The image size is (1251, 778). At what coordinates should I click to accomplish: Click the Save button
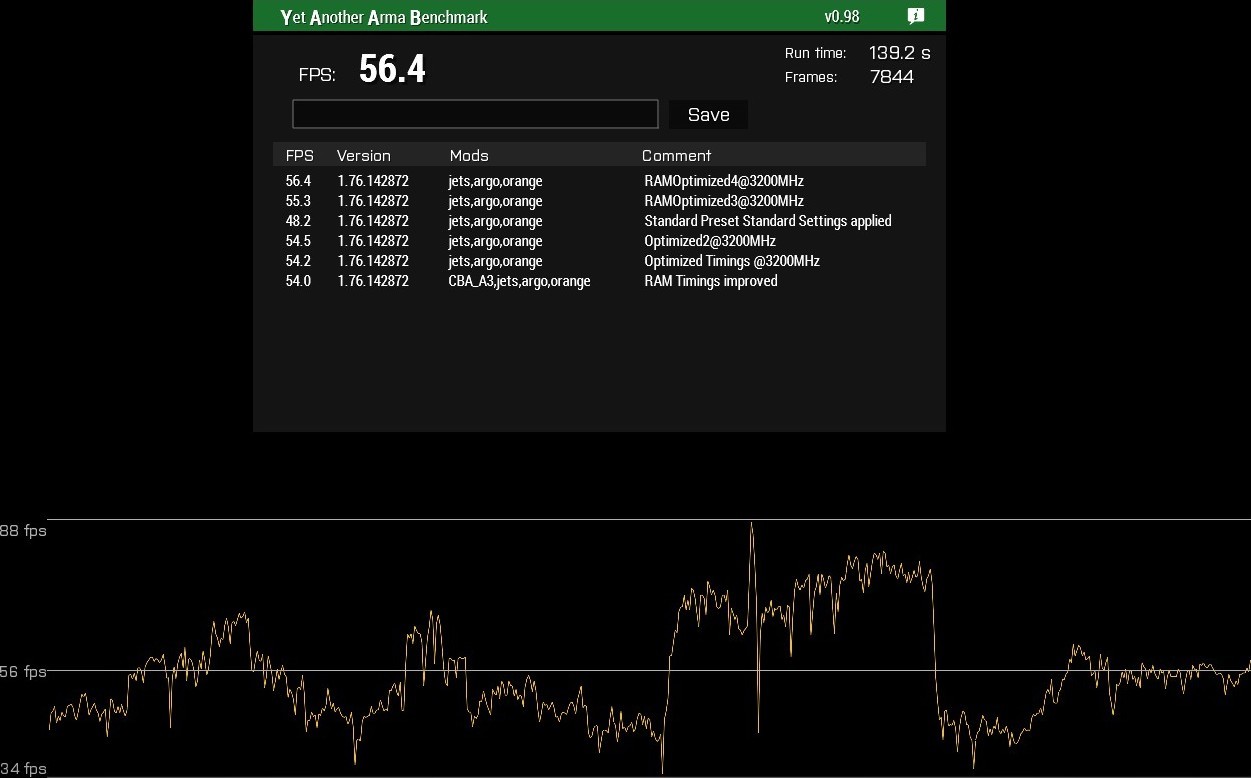[x=708, y=114]
